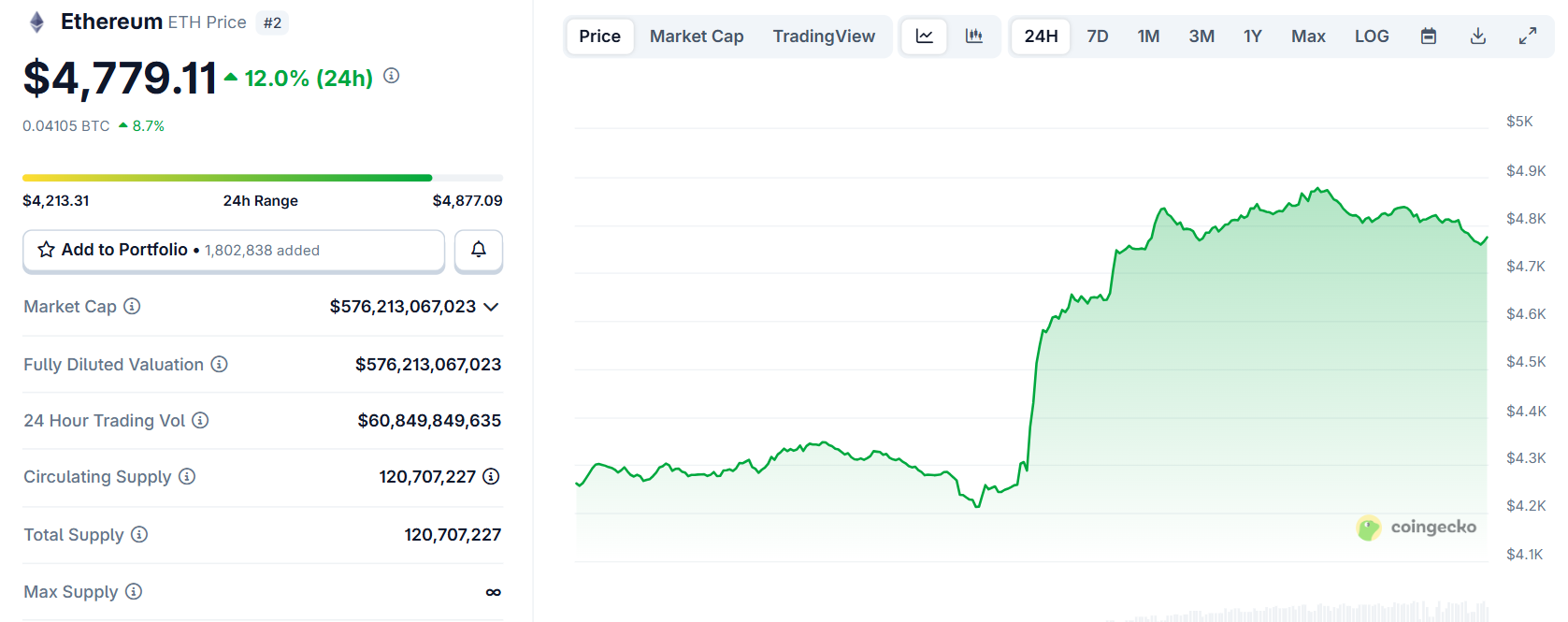The width and height of the screenshot is (1568, 622).
Task: Switch to line chart view icon
Action: (x=925, y=36)
